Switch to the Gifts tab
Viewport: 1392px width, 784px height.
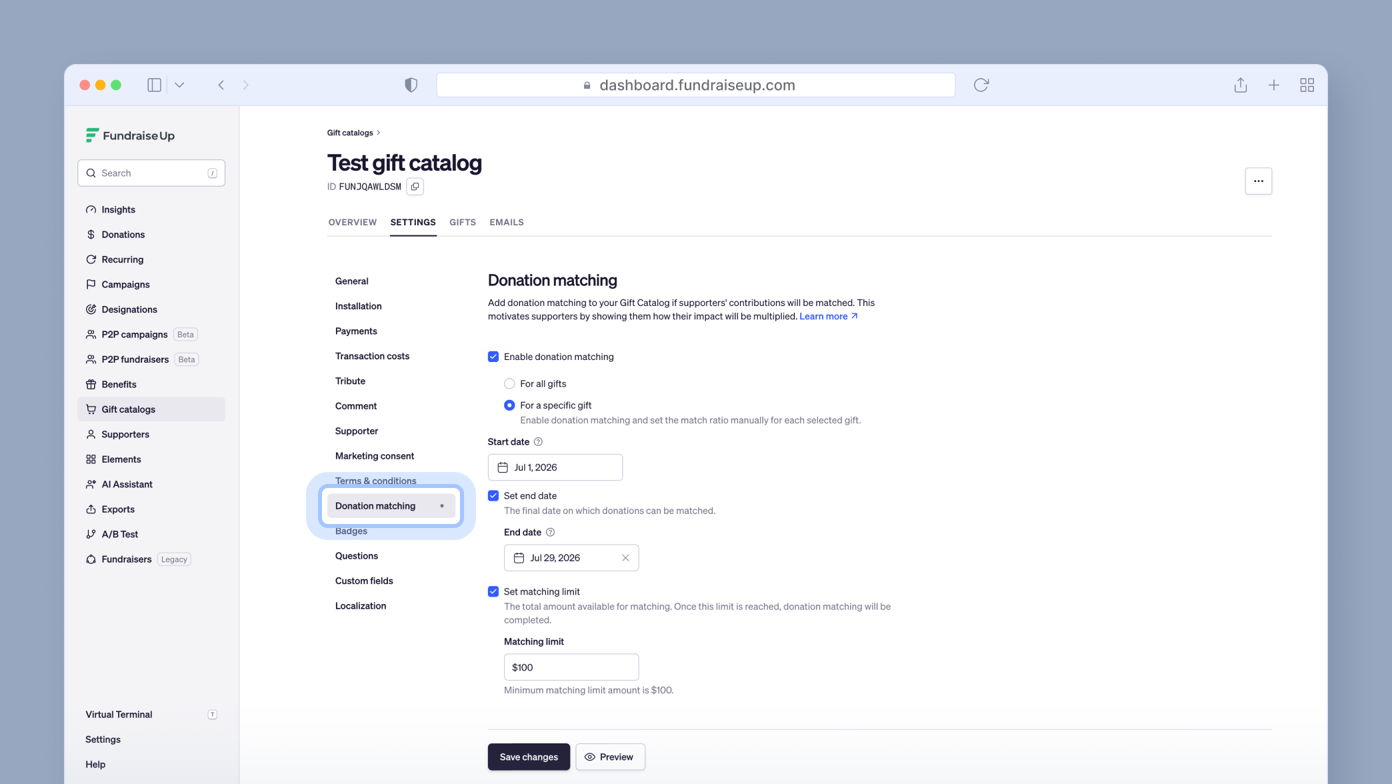point(462,222)
